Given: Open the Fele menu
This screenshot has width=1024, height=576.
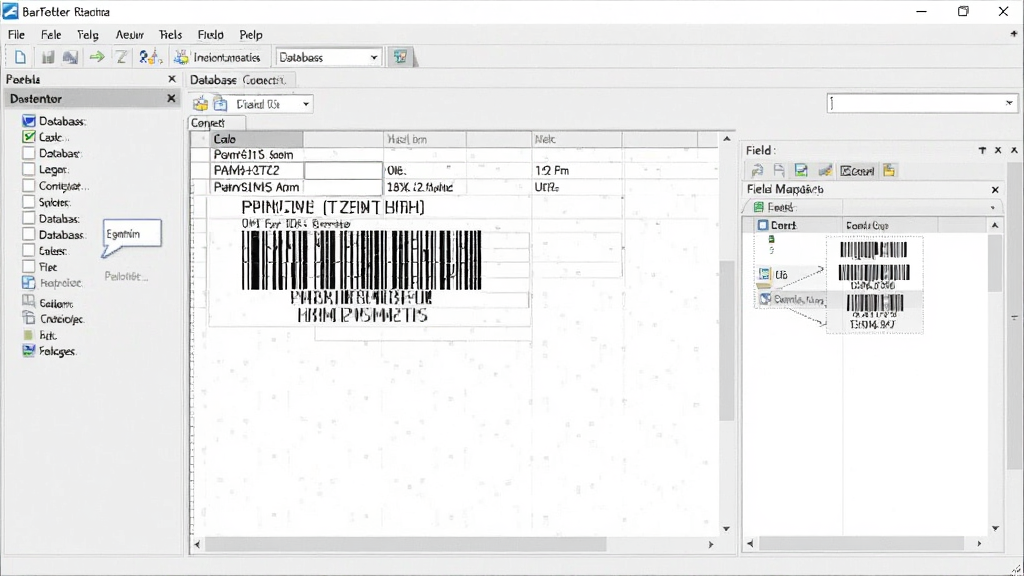Looking at the screenshot, I should (51, 35).
